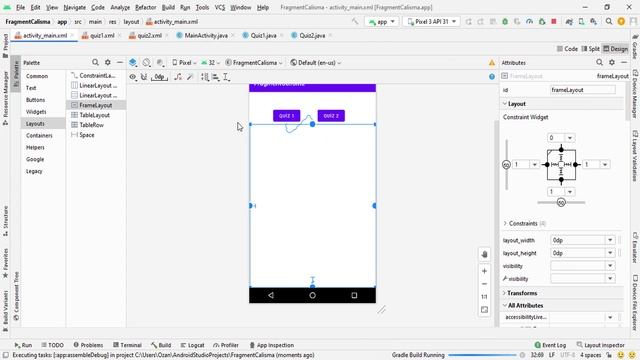Toggle view options eye icon
This screenshot has height=360, width=640.
point(133,77)
